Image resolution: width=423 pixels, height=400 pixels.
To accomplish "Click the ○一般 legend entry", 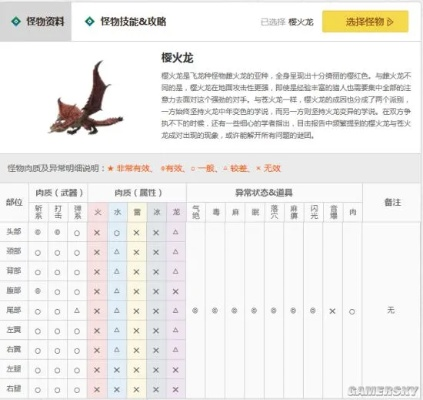I will (204, 168).
